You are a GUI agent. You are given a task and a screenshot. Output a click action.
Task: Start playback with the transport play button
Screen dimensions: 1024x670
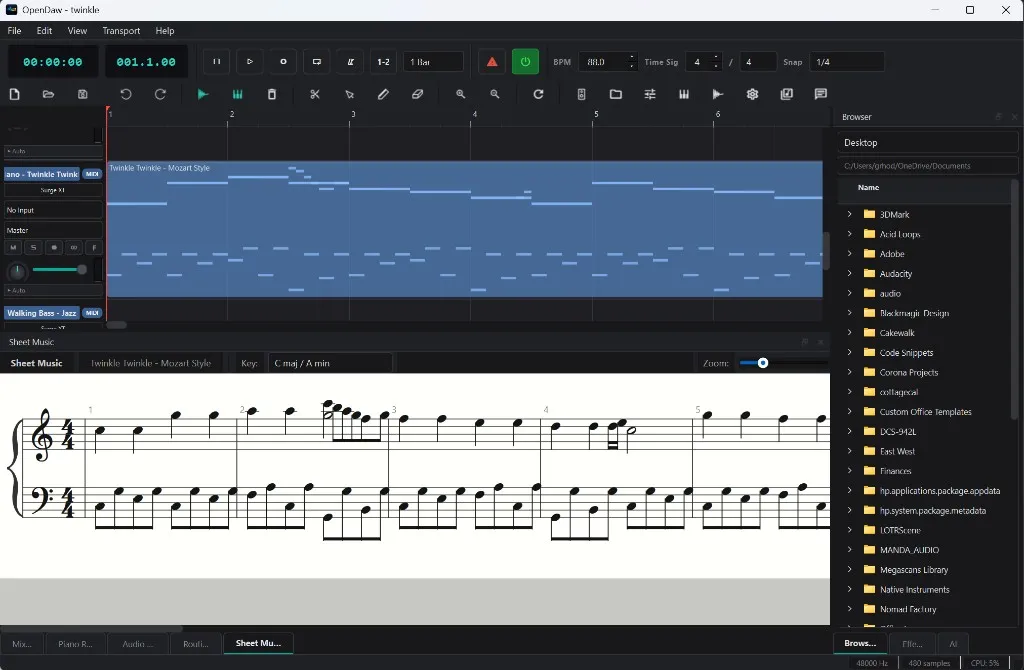[x=249, y=61]
